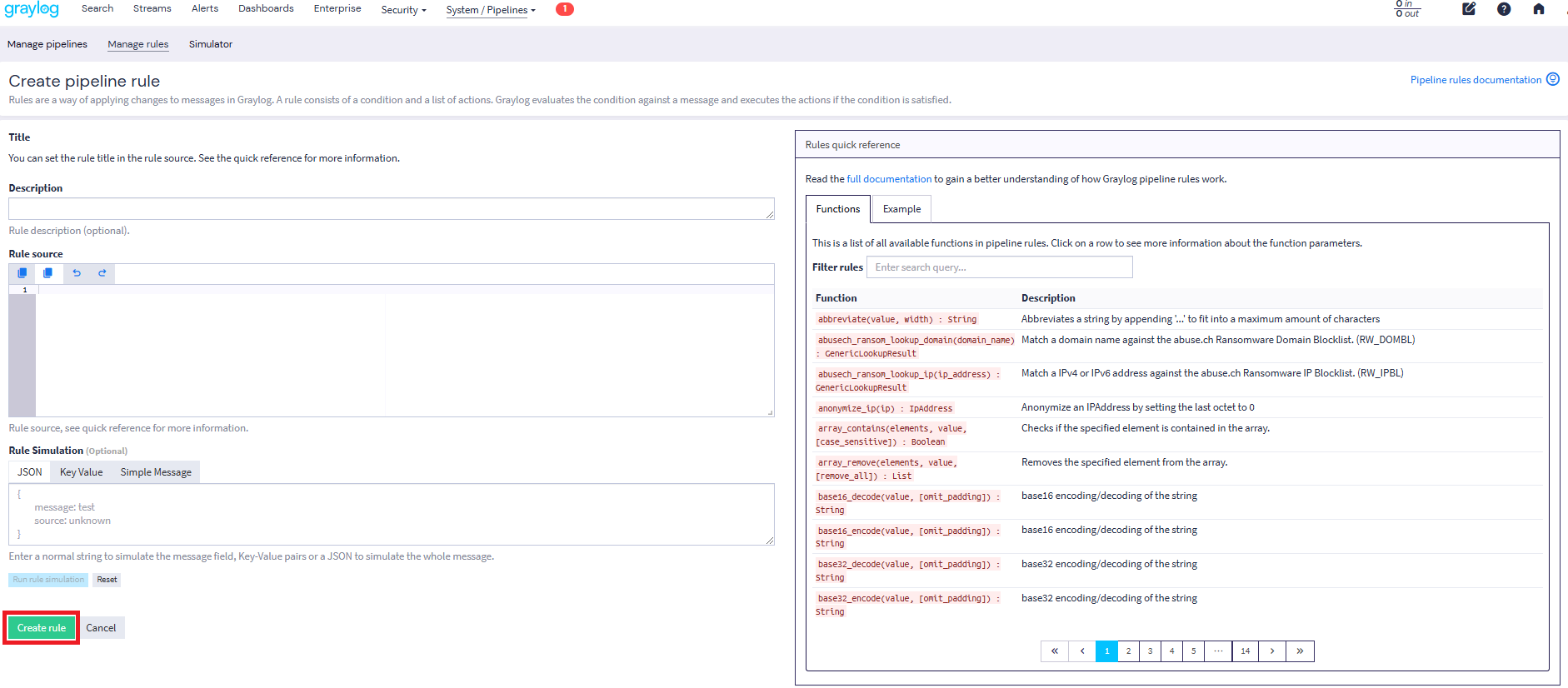Expand the abbreviate function row
Viewport: 1568px width, 688px height.
coord(896,319)
